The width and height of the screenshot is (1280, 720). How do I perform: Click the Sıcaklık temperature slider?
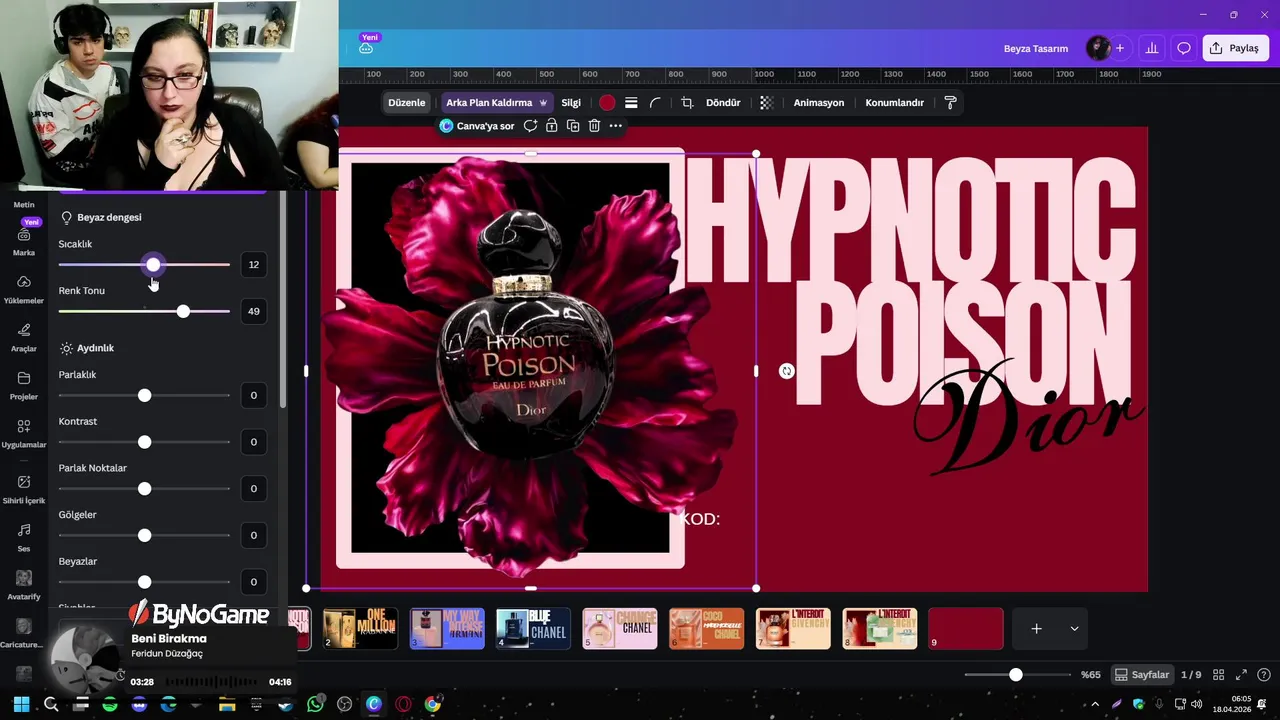click(144, 265)
